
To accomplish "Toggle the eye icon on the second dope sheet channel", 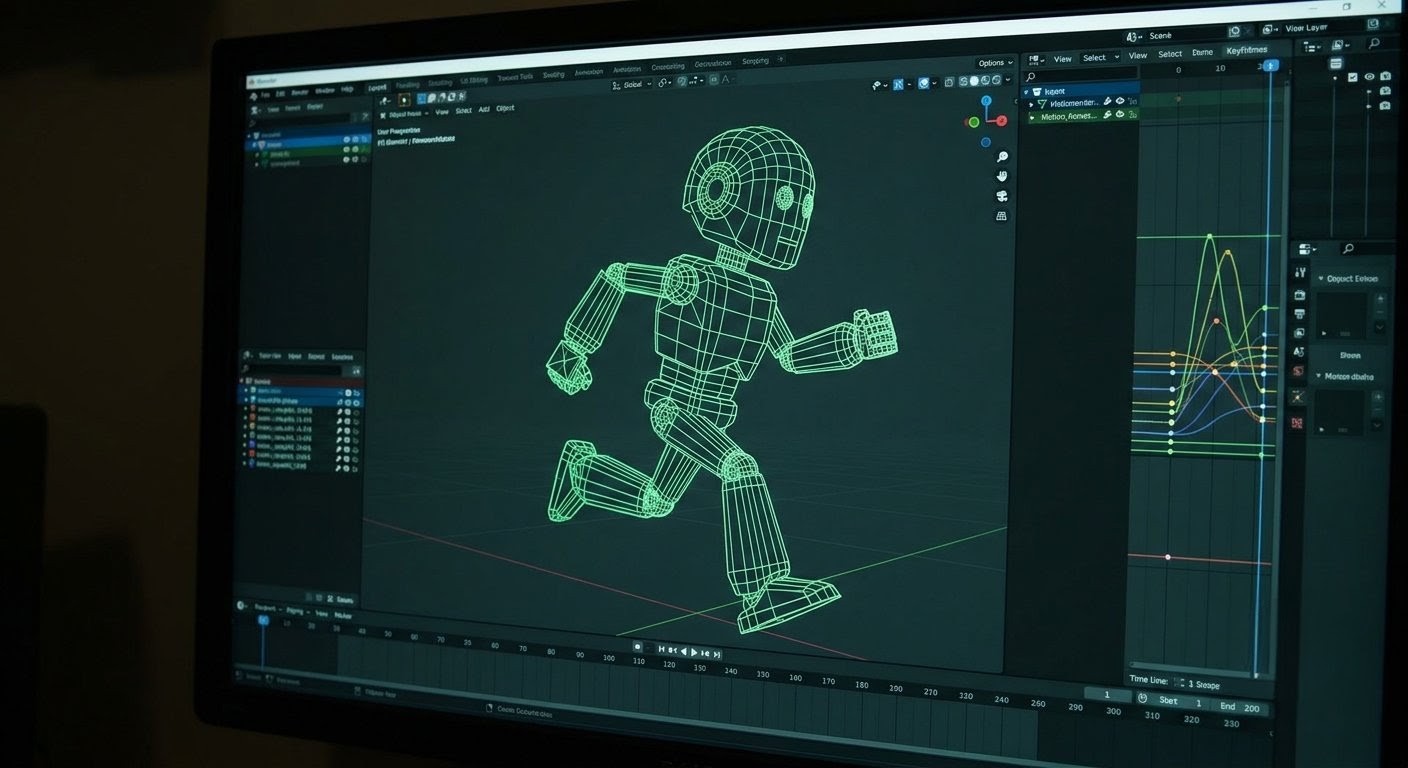I will pyautogui.click(x=1120, y=101).
